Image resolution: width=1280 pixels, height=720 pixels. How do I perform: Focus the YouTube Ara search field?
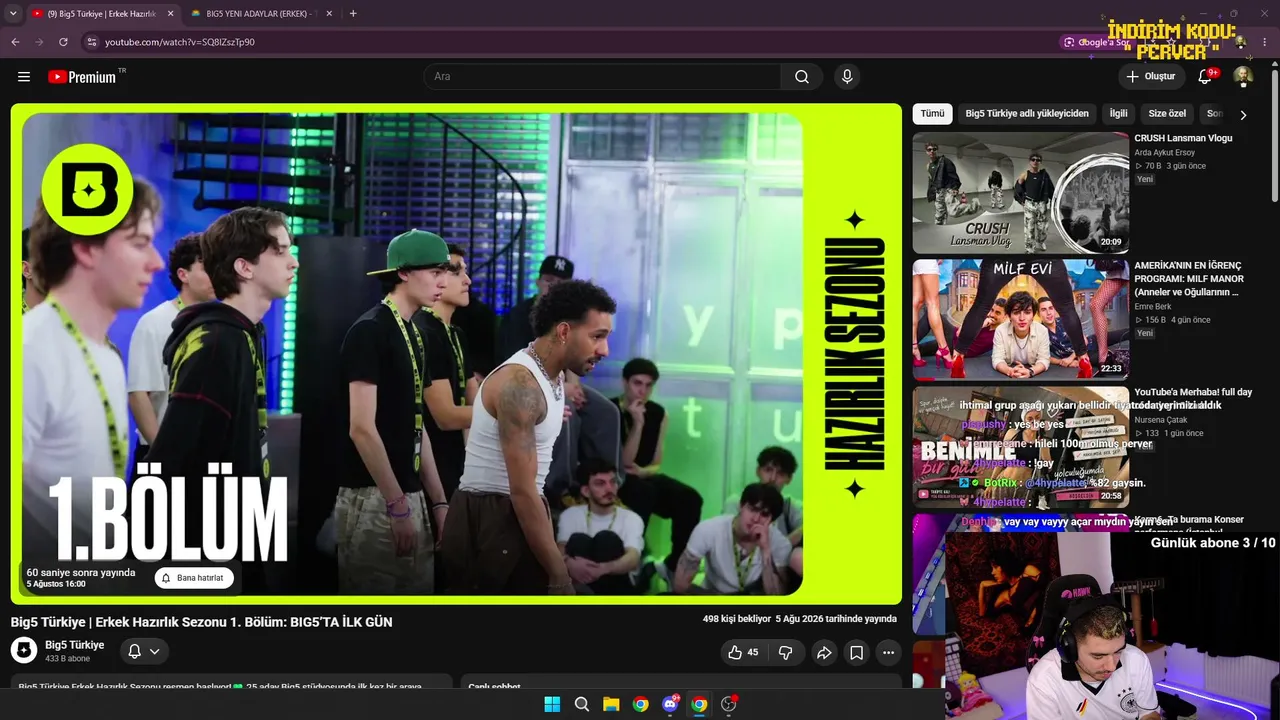(603, 77)
